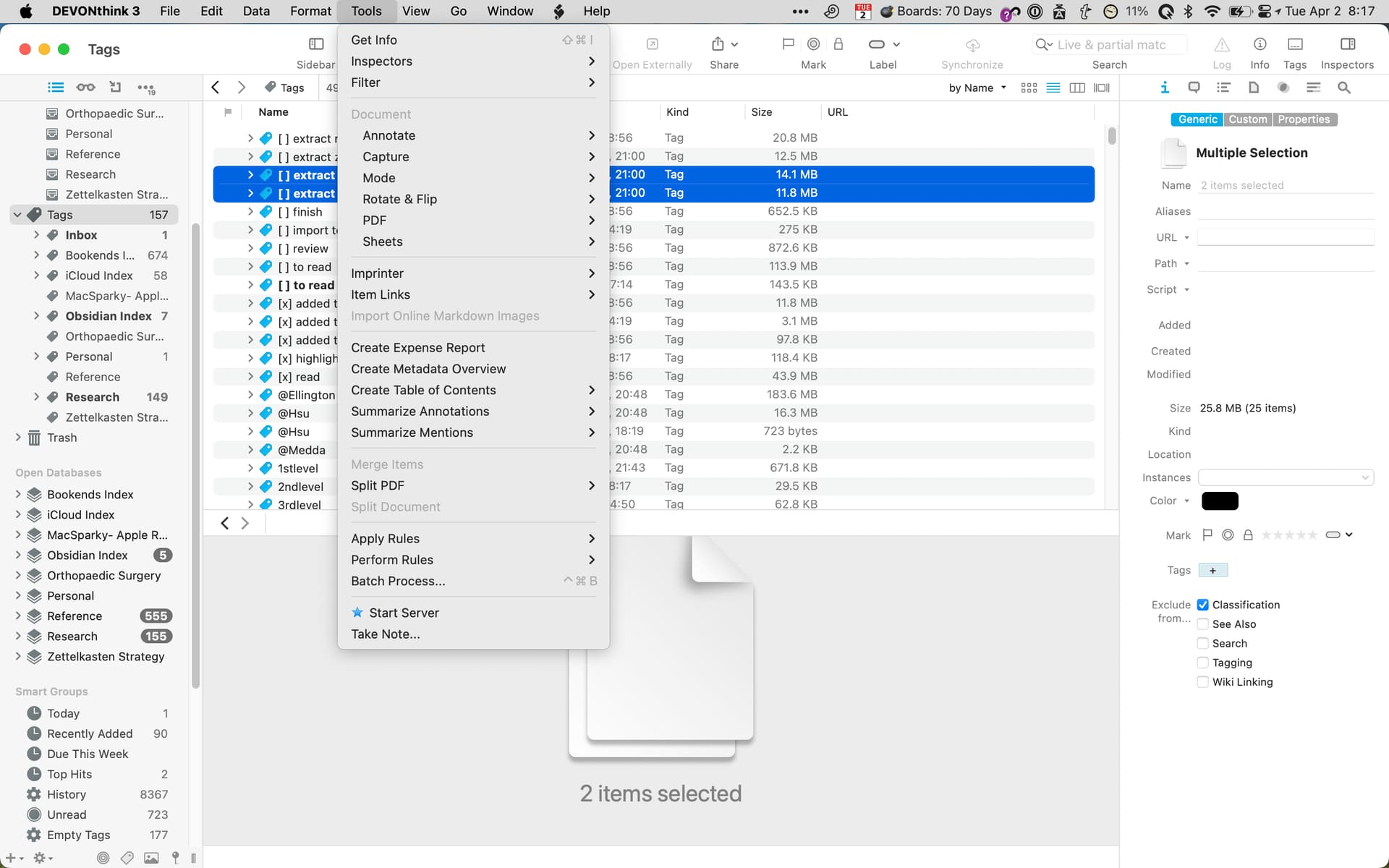The width and height of the screenshot is (1389, 868).
Task: Choose Create Metadata Overview from Tools menu
Action: pyautogui.click(x=428, y=369)
